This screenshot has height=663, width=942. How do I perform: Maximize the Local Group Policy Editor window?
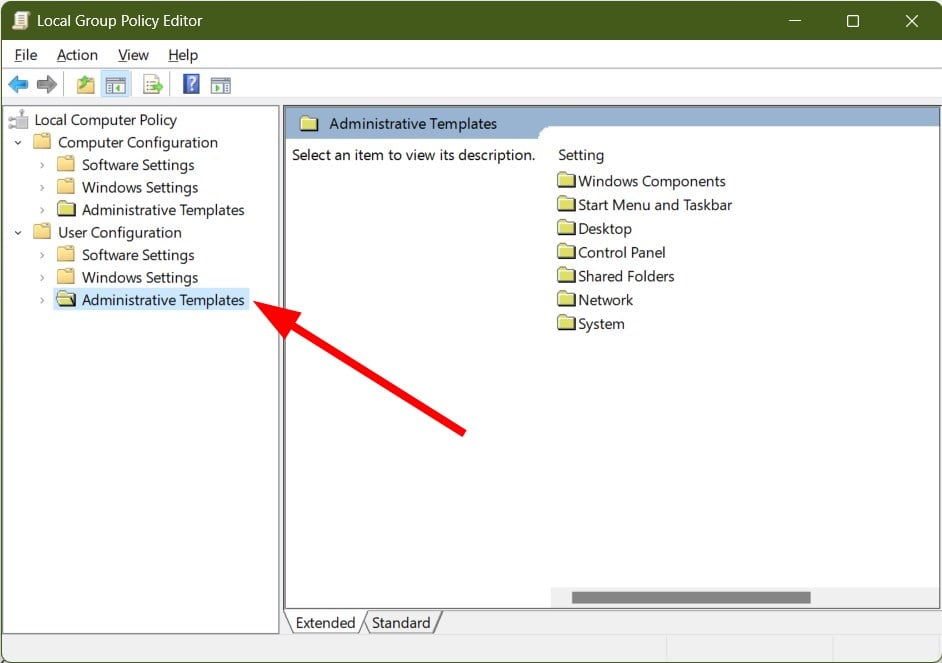852,20
